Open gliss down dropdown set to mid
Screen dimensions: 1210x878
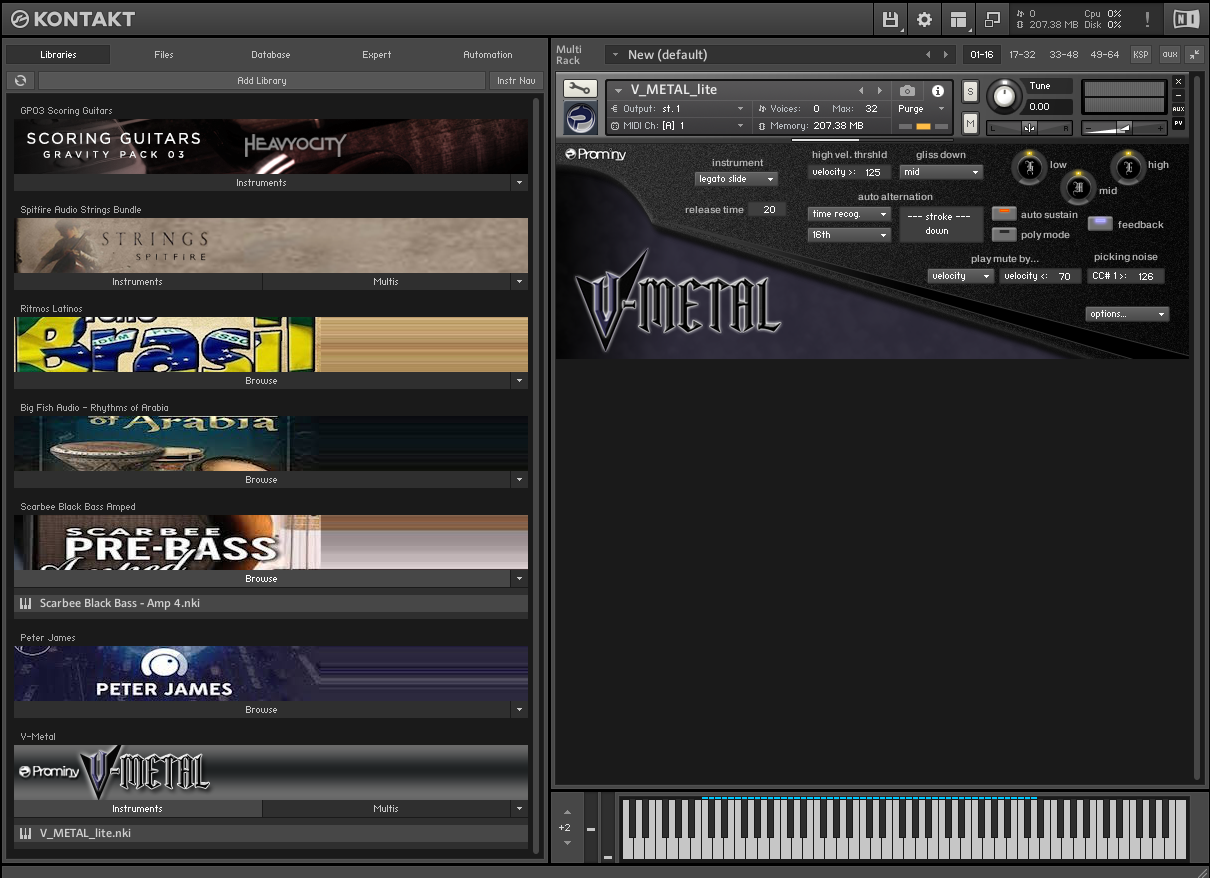[941, 172]
